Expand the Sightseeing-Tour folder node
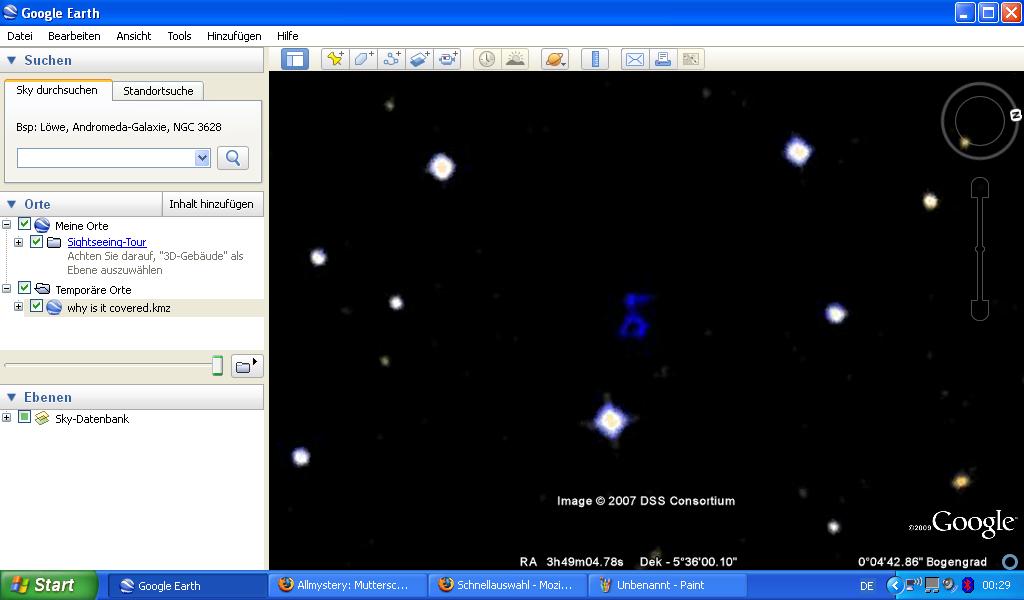This screenshot has width=1024, height=600. [x=18, y=242]
